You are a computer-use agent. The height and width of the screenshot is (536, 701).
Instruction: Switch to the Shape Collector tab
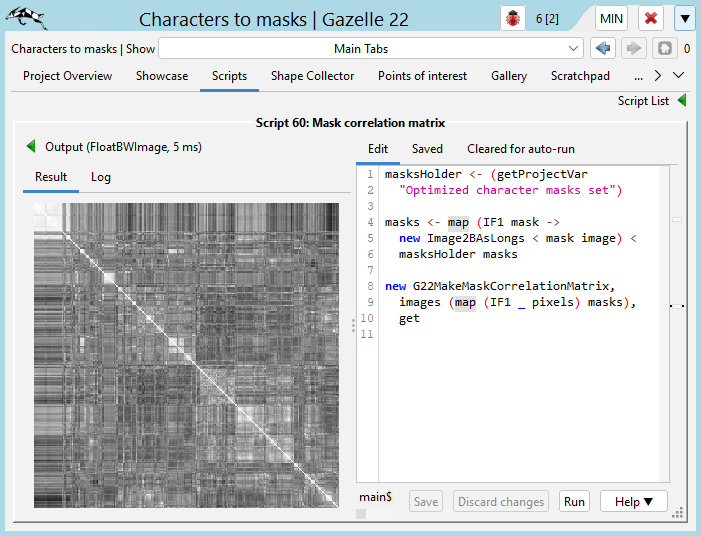(x=312, y=76)
